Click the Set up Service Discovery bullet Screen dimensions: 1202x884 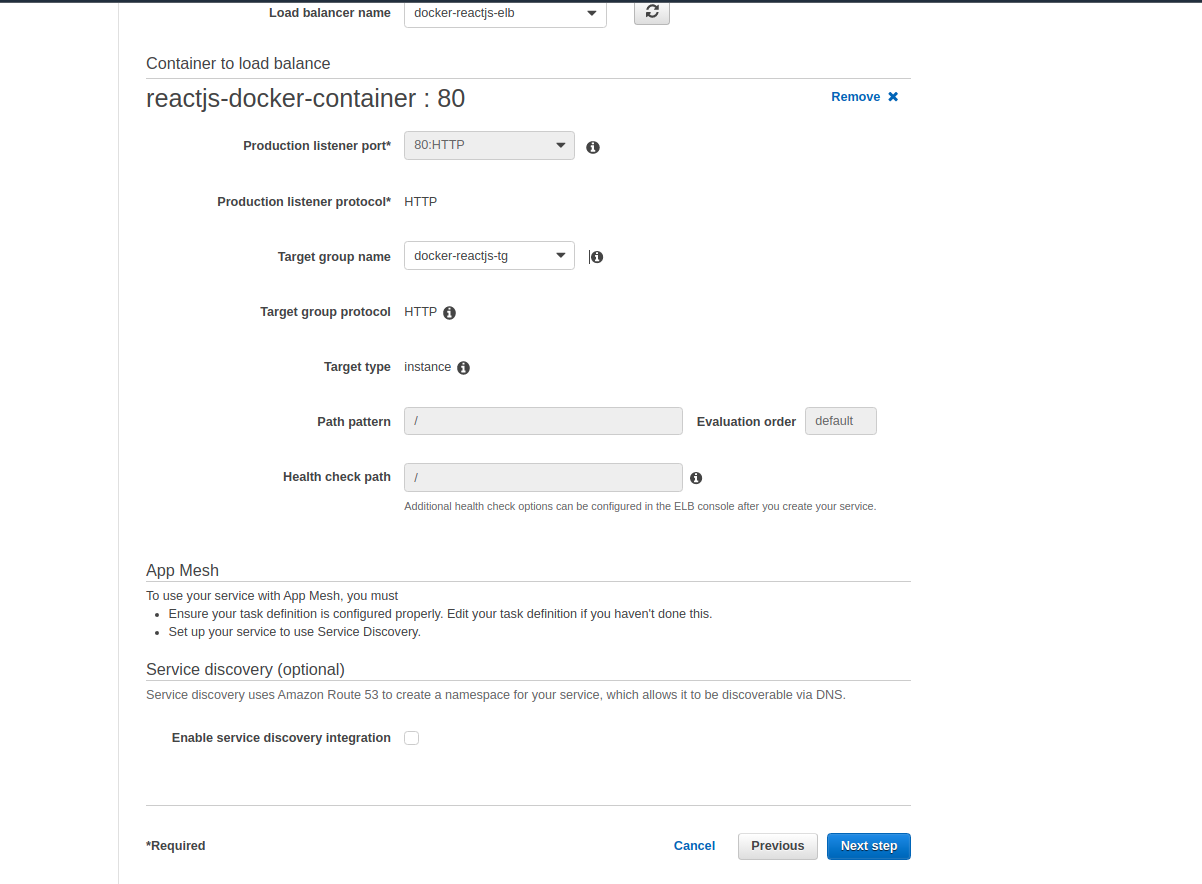[295, 632]
